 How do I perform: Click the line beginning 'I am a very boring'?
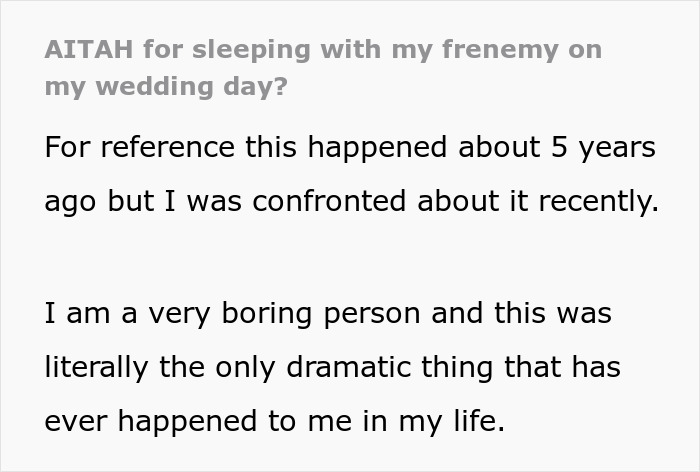[x=327, y=314]
